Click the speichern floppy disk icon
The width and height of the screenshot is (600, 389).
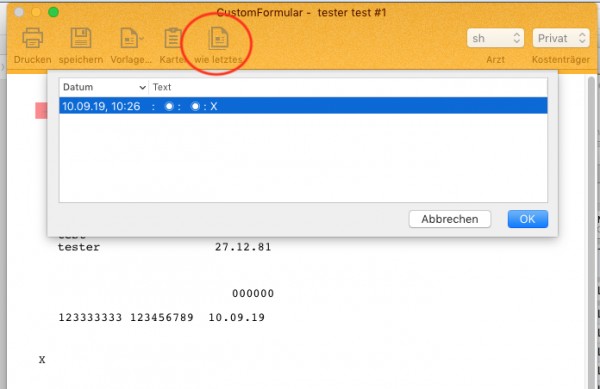click(x=81, y=38)
